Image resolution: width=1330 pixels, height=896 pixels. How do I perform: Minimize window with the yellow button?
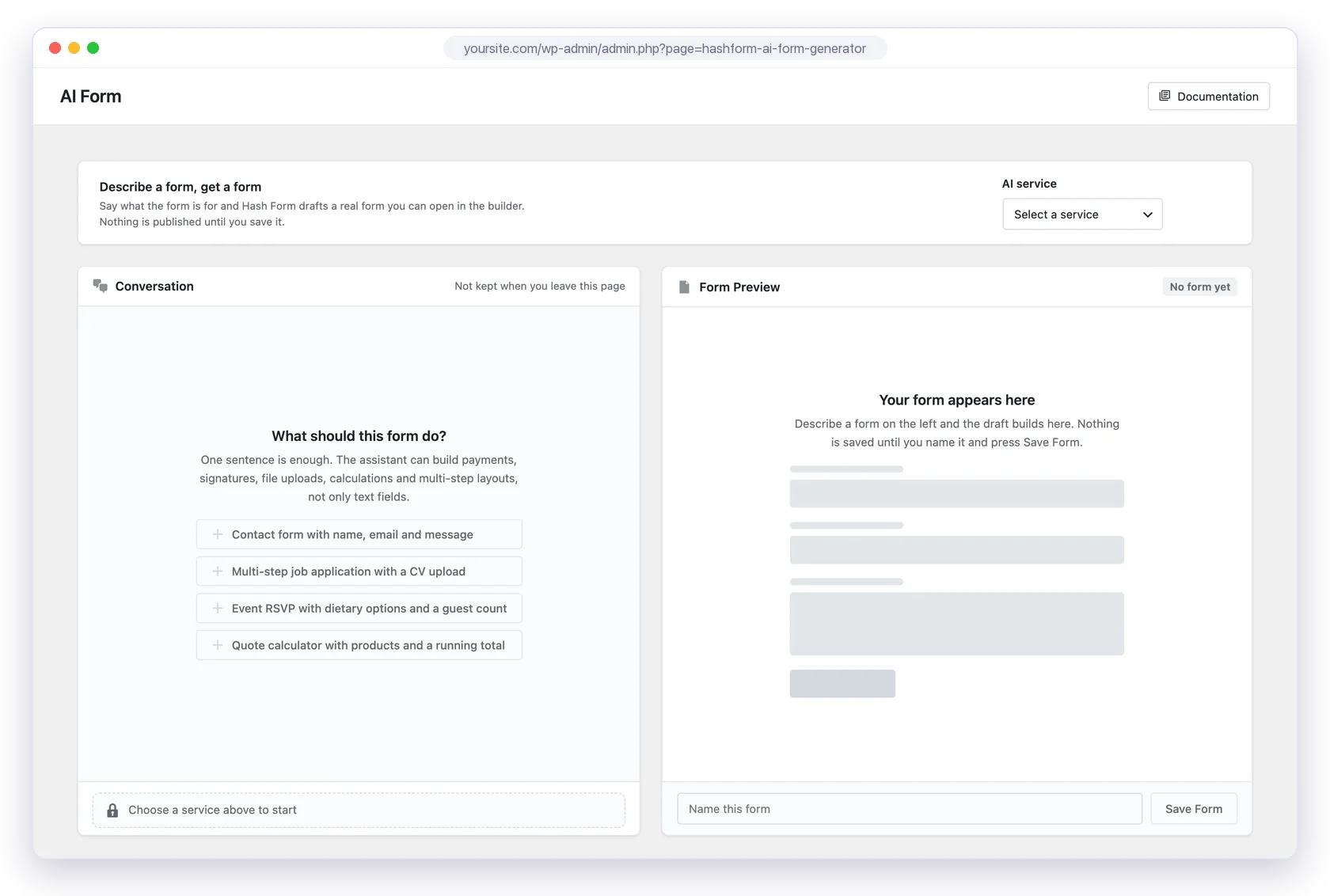pos(74,48)
